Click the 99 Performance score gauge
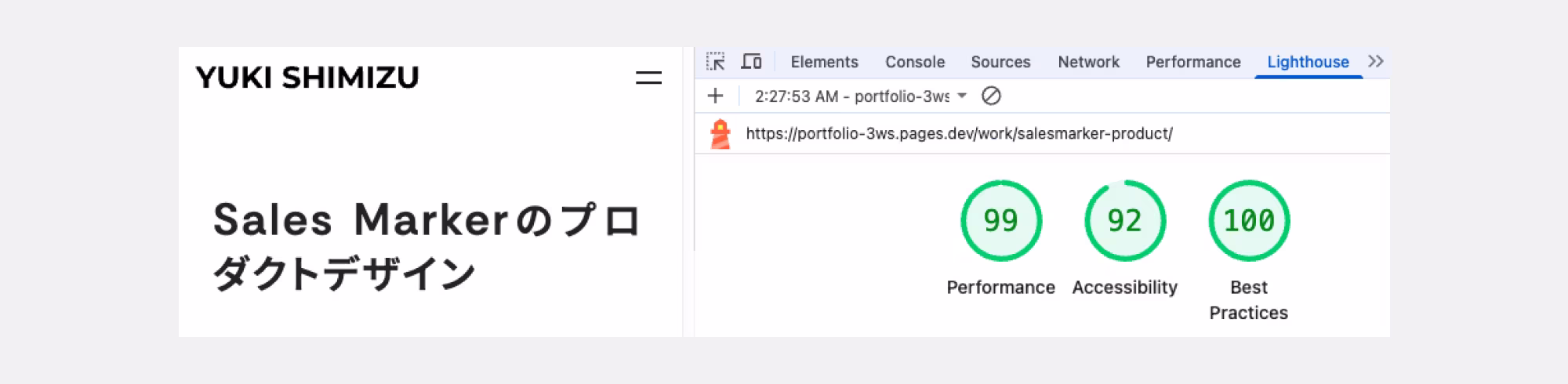Viewport: 1568px width, 384px height. 1001,221
